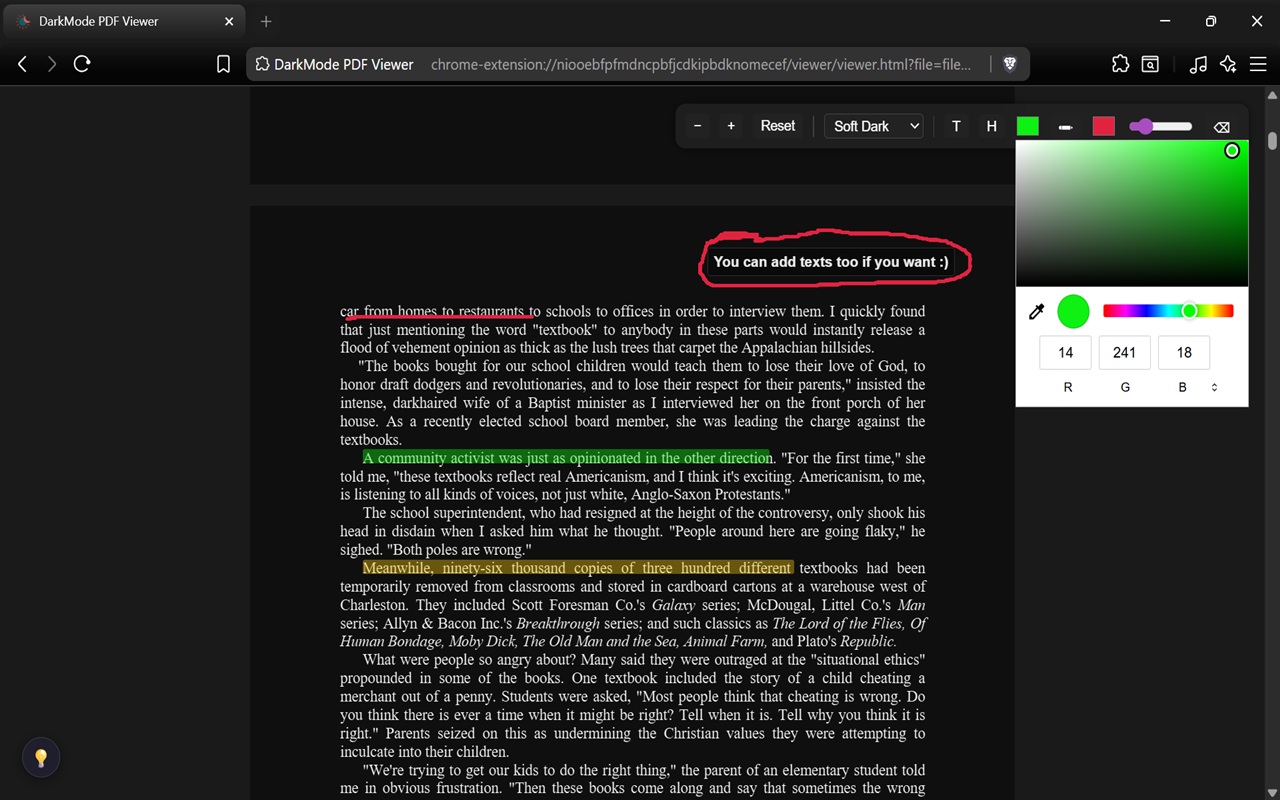Click the italic title 'Animal Farm,'
Image resolution: width=1280 pixels, height=800 pixels.
[x=724, y=641]
